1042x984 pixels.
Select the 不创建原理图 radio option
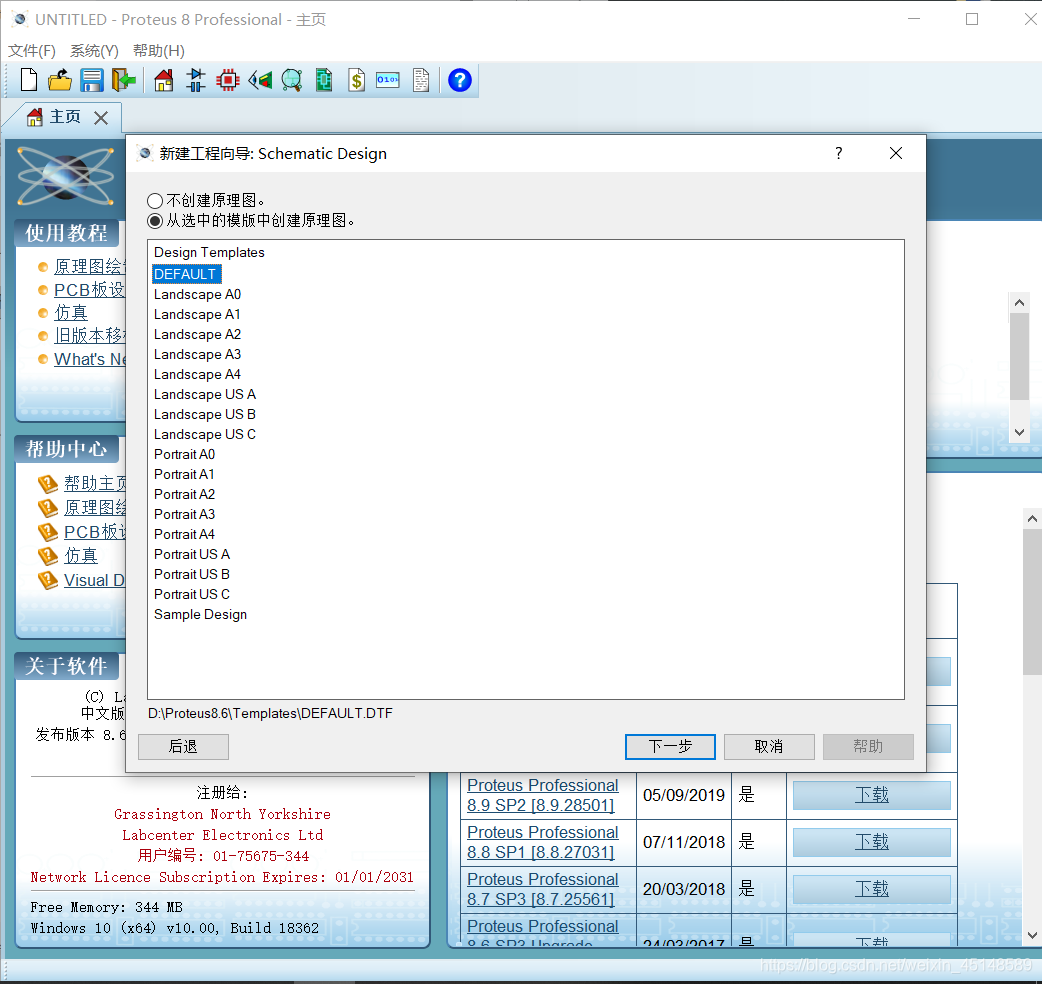155,201
